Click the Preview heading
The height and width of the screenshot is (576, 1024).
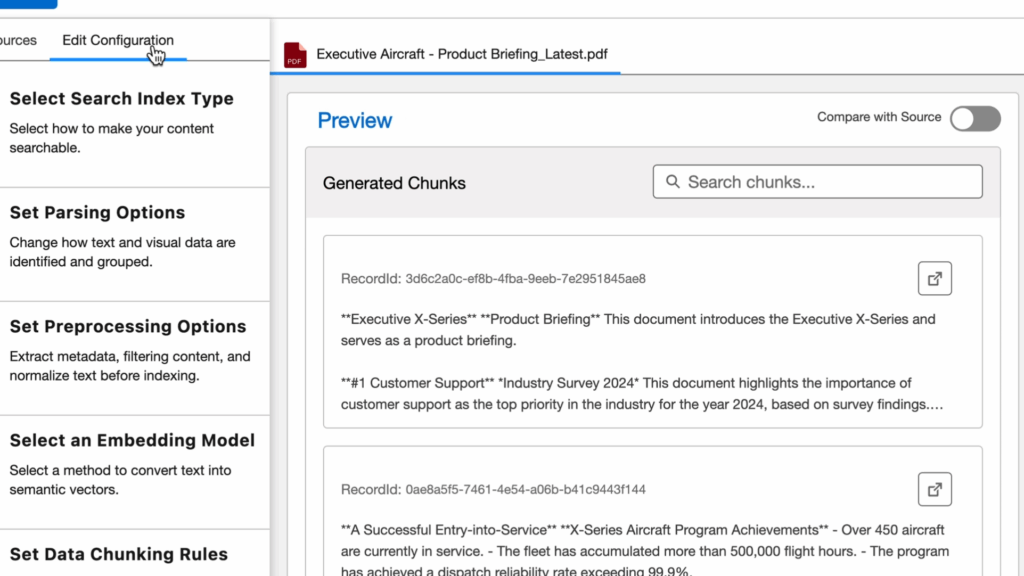(354, 121)
